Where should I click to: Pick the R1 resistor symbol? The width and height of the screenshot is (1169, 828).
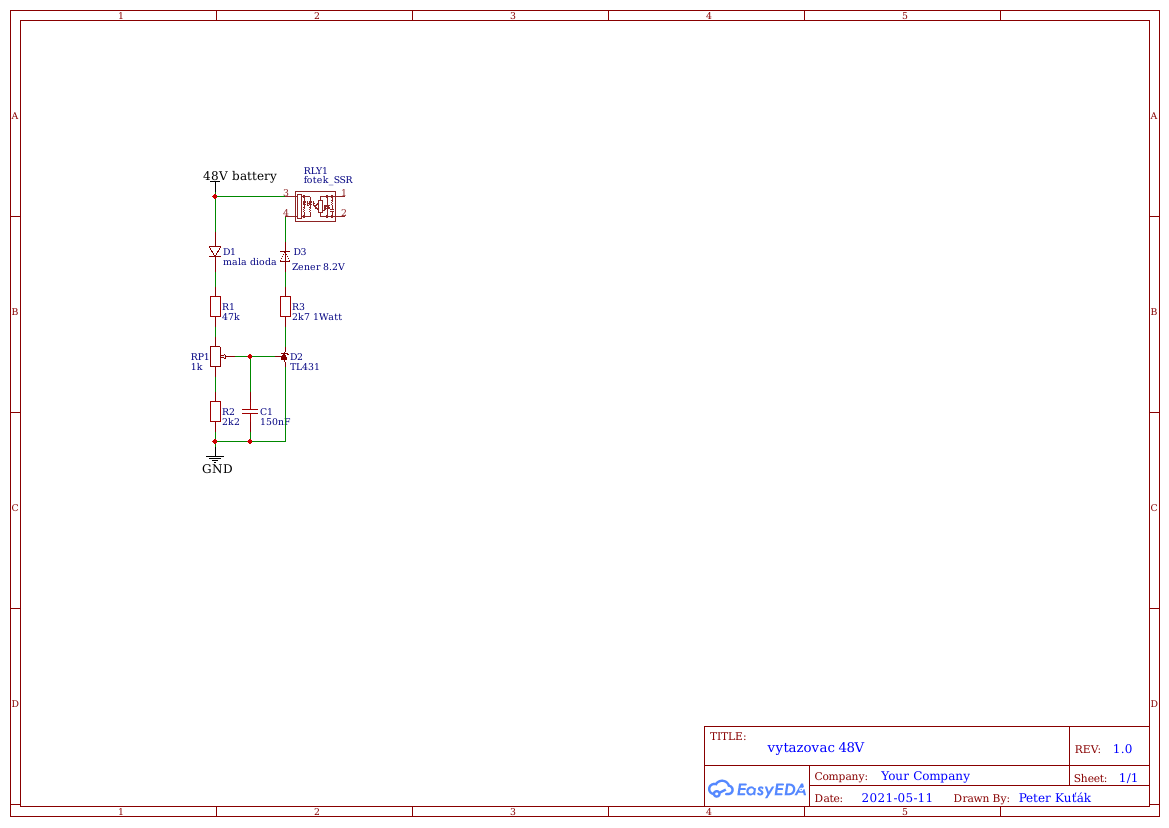click(215, 306)
